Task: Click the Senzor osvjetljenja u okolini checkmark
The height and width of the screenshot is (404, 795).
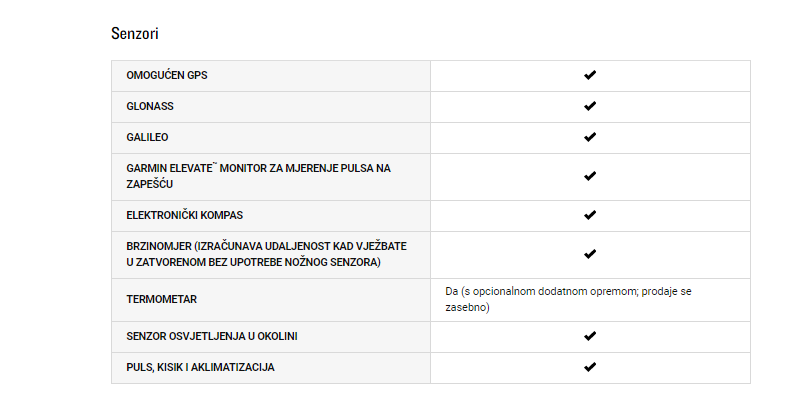Action: coord(590,336)
